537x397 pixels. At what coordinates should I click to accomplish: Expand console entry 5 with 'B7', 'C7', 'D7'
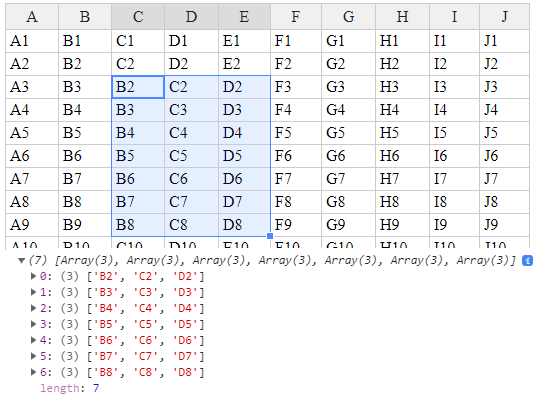pos(34,356)
